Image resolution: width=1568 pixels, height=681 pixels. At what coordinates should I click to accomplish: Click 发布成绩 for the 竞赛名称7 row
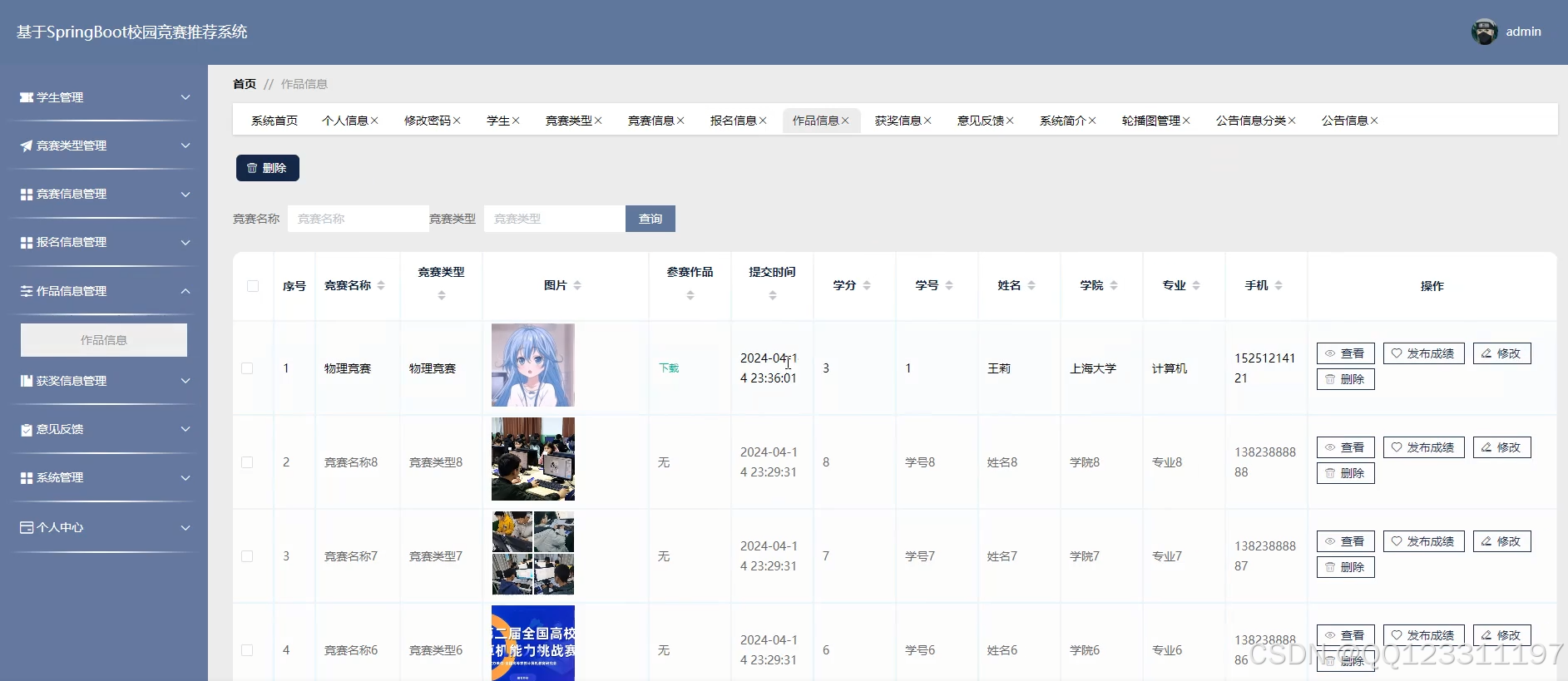click(1424, 541)
